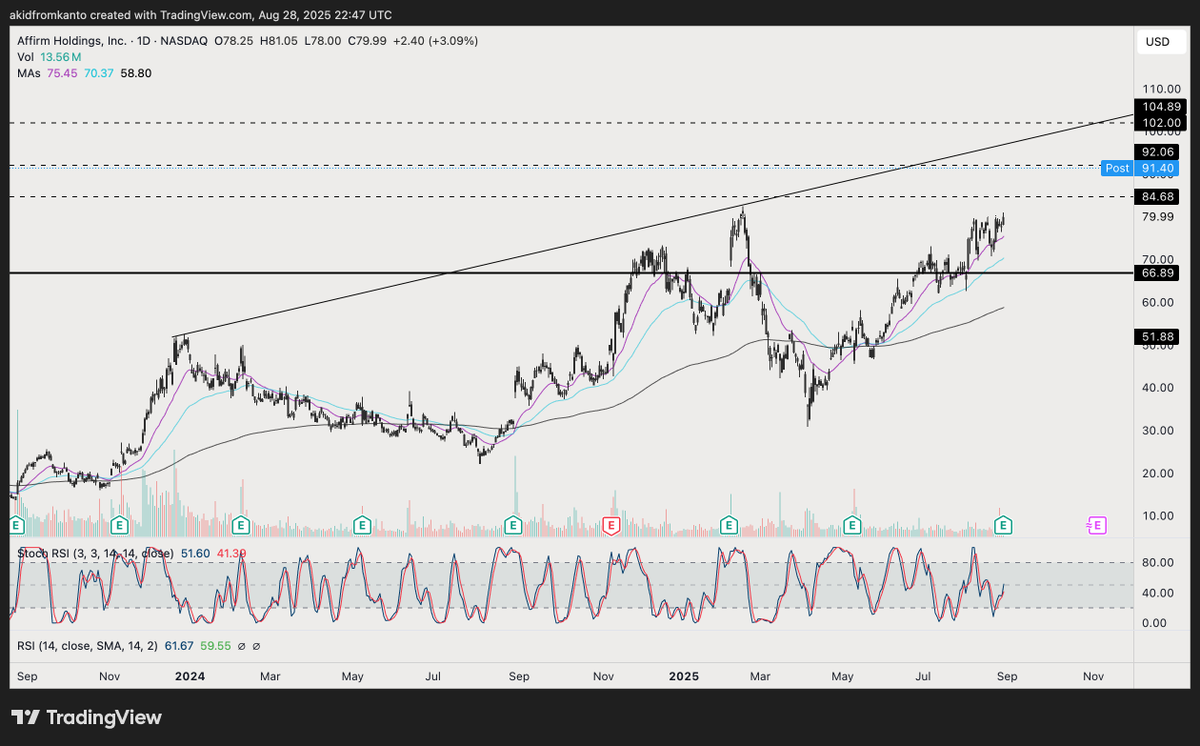
Task: Click the 92.06 price level label
Action: [x=1157, y=152]
